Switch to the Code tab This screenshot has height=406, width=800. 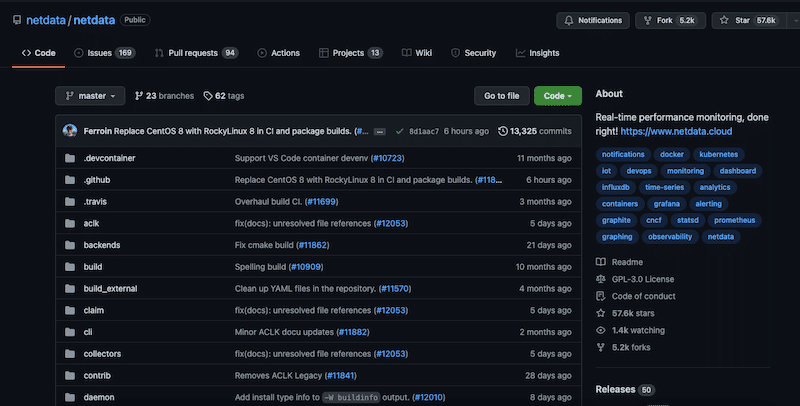(x=38, y=53)
